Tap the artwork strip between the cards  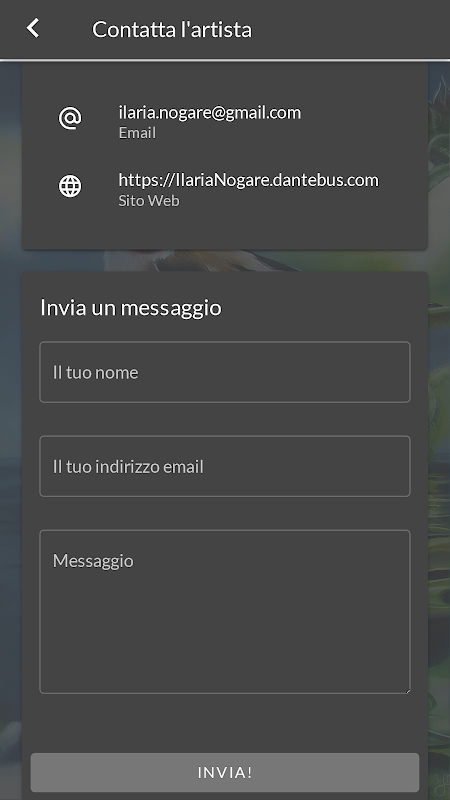click(225, 261)
